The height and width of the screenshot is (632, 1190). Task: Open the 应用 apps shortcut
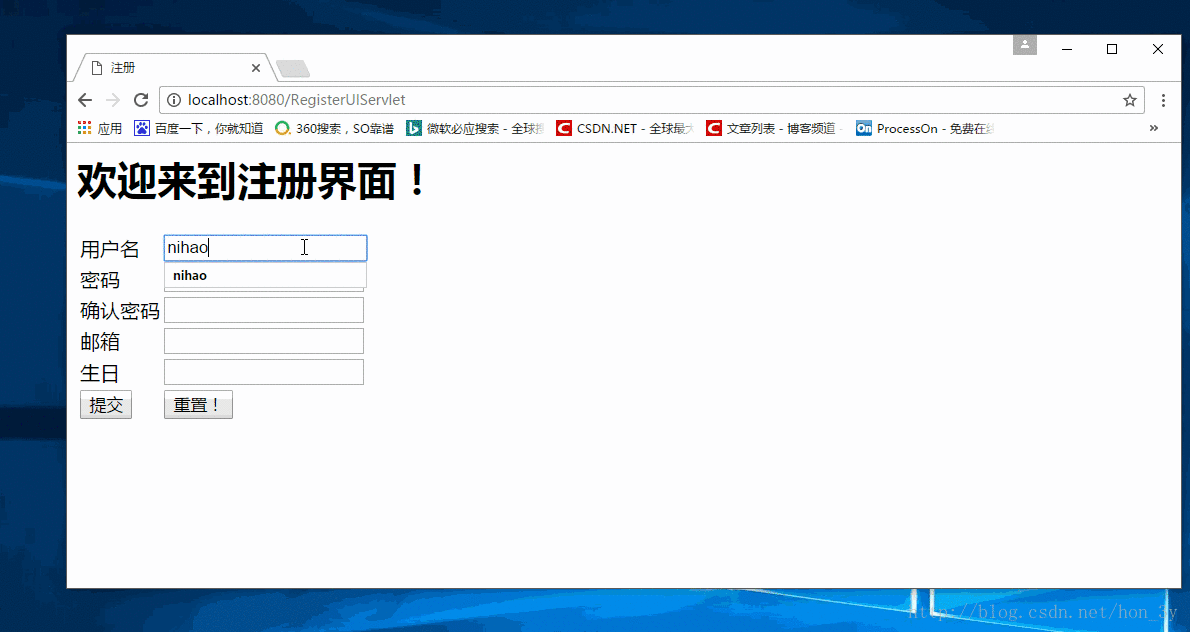[x=99, y=129]
